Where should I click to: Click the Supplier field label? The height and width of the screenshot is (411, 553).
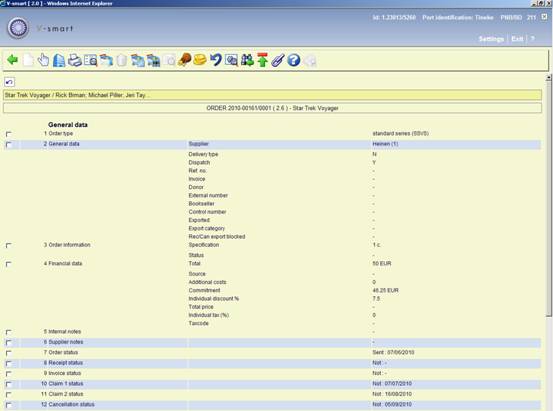(x=199, y=144)
